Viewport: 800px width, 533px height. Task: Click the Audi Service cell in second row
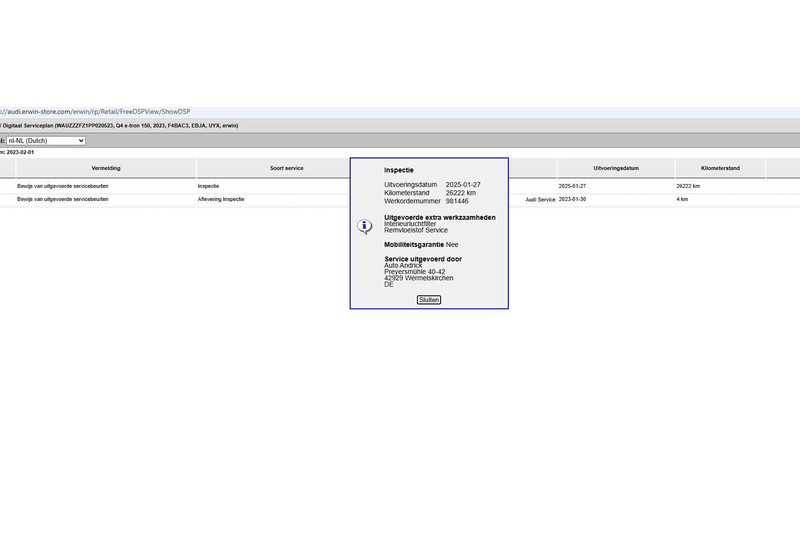pos(540,199)
